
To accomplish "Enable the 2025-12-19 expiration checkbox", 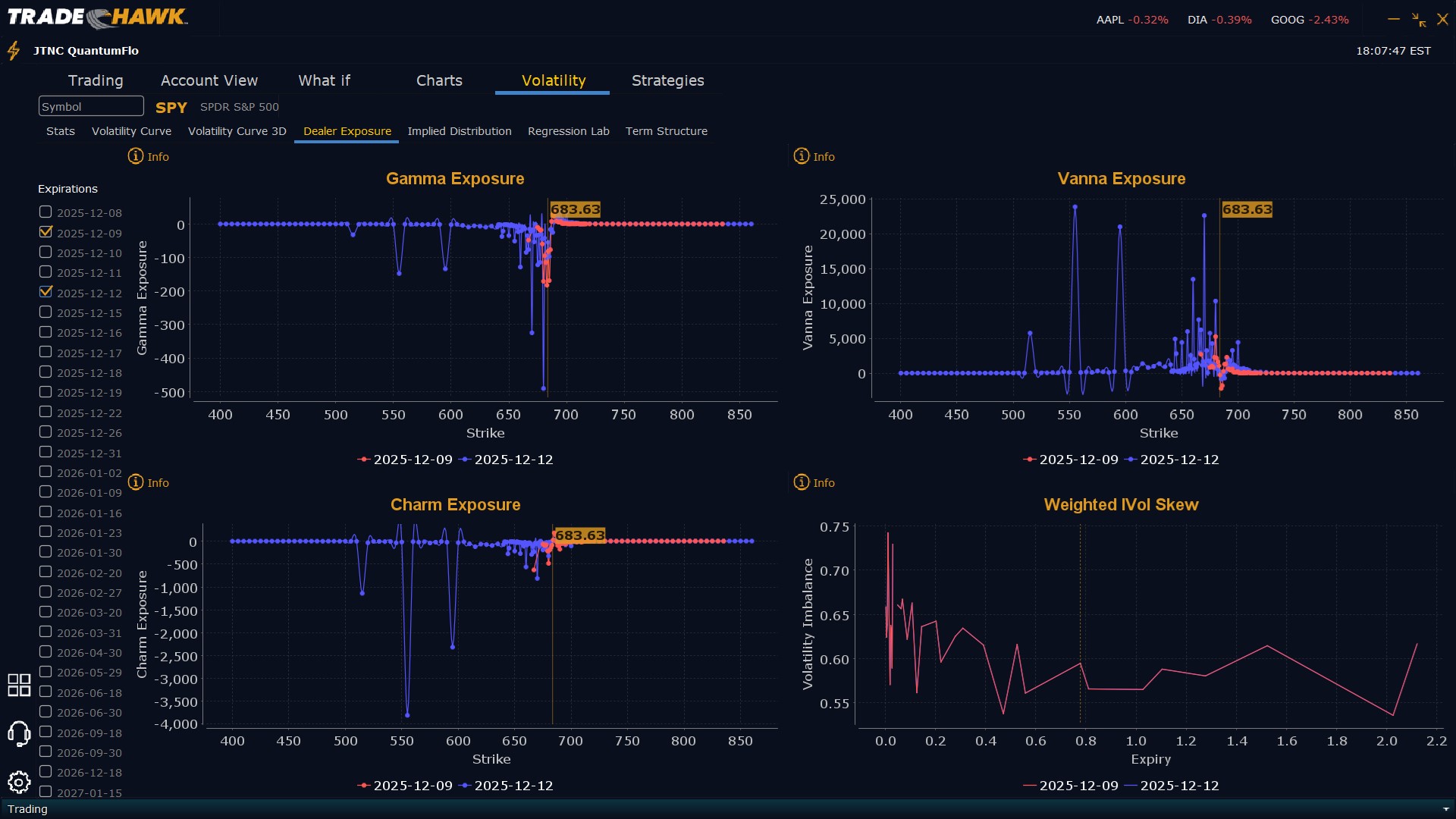I will click(x=45, y=392).
